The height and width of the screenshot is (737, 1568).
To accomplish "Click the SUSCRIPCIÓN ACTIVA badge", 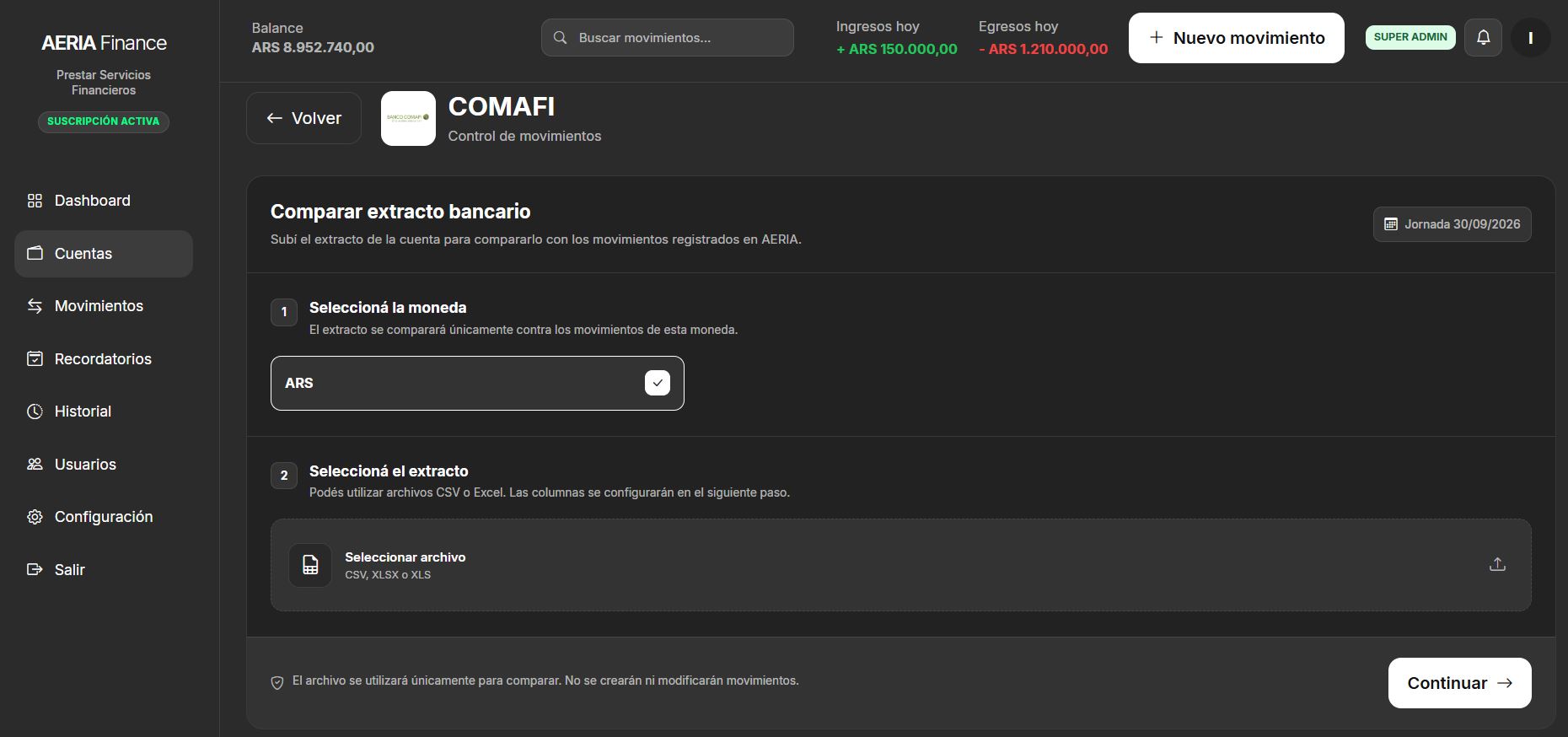I will [104, 121].
